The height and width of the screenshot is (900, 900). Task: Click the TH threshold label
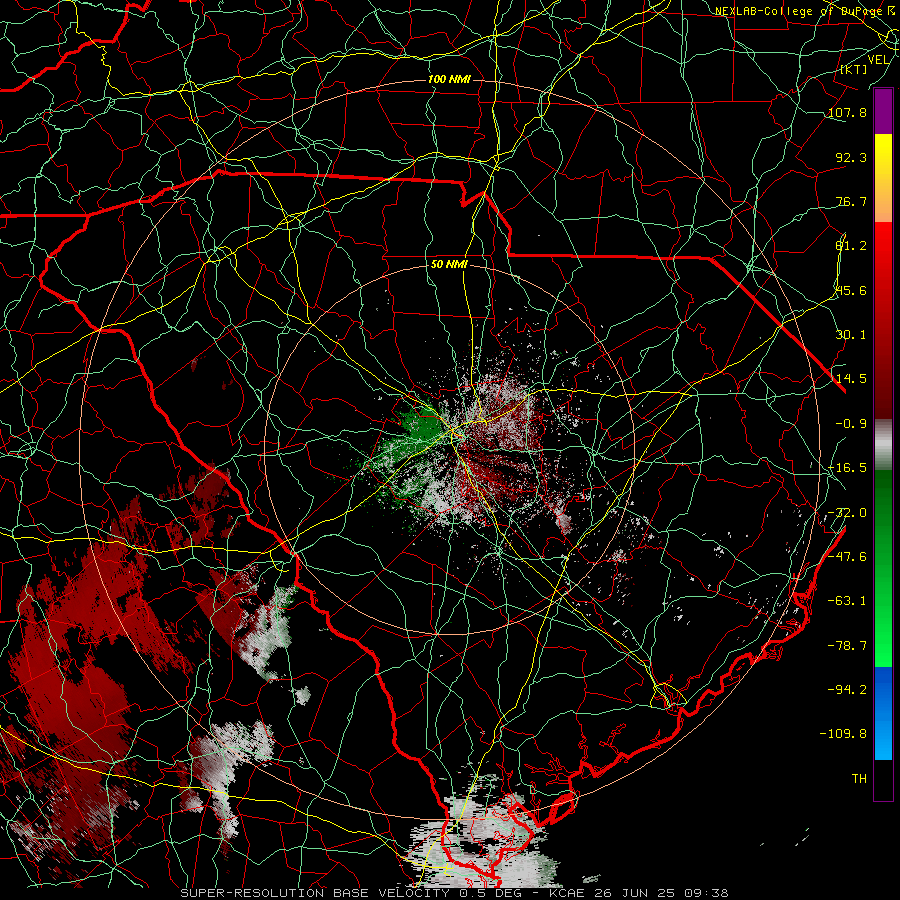(859, 779)
